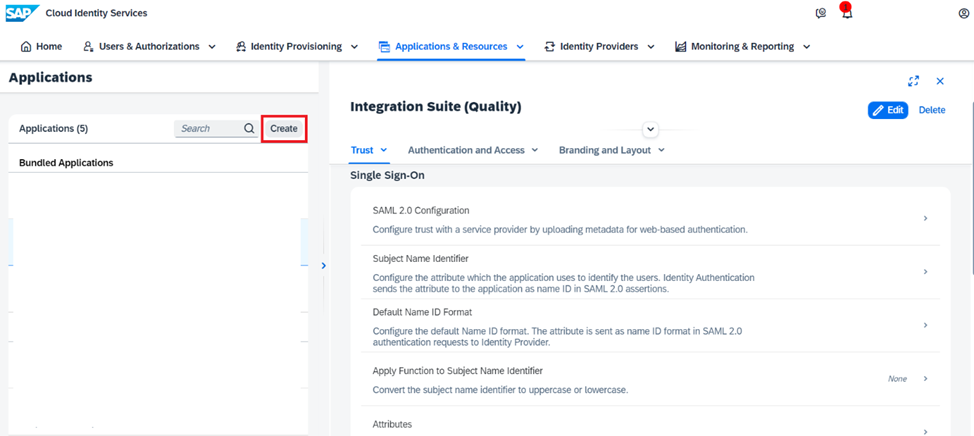Click the Identity Providers icon
Image resolution: width=974 pixels, height=436 pixels.
click(x=549, y=47)
